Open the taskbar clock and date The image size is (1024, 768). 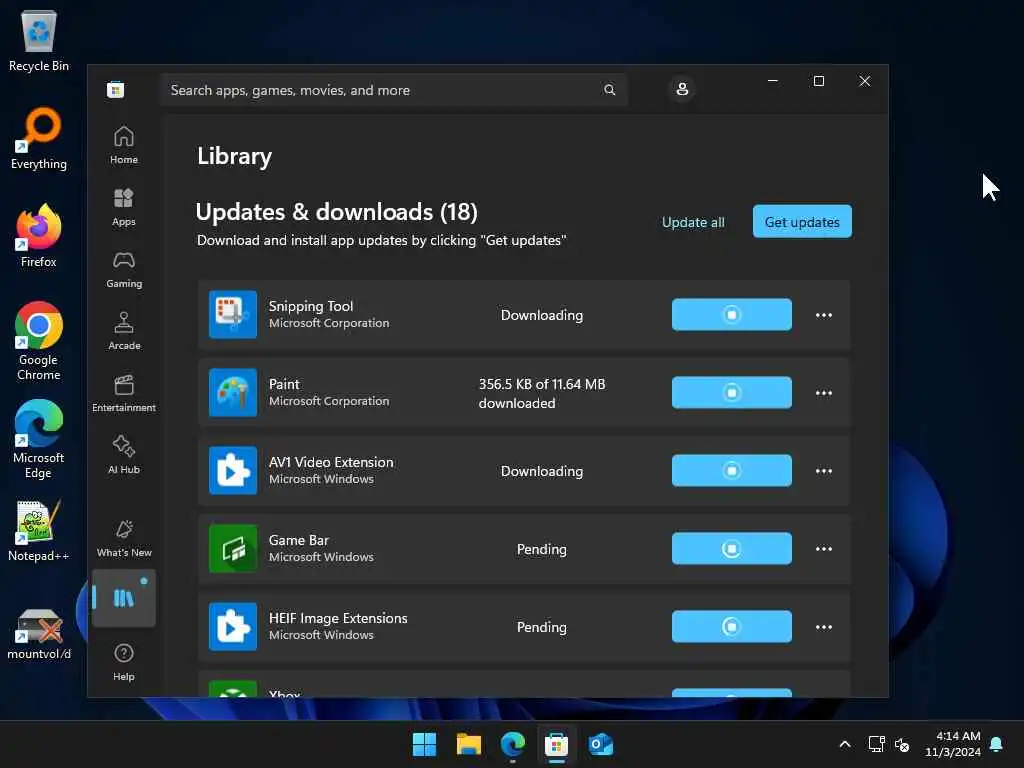(953, 744)
